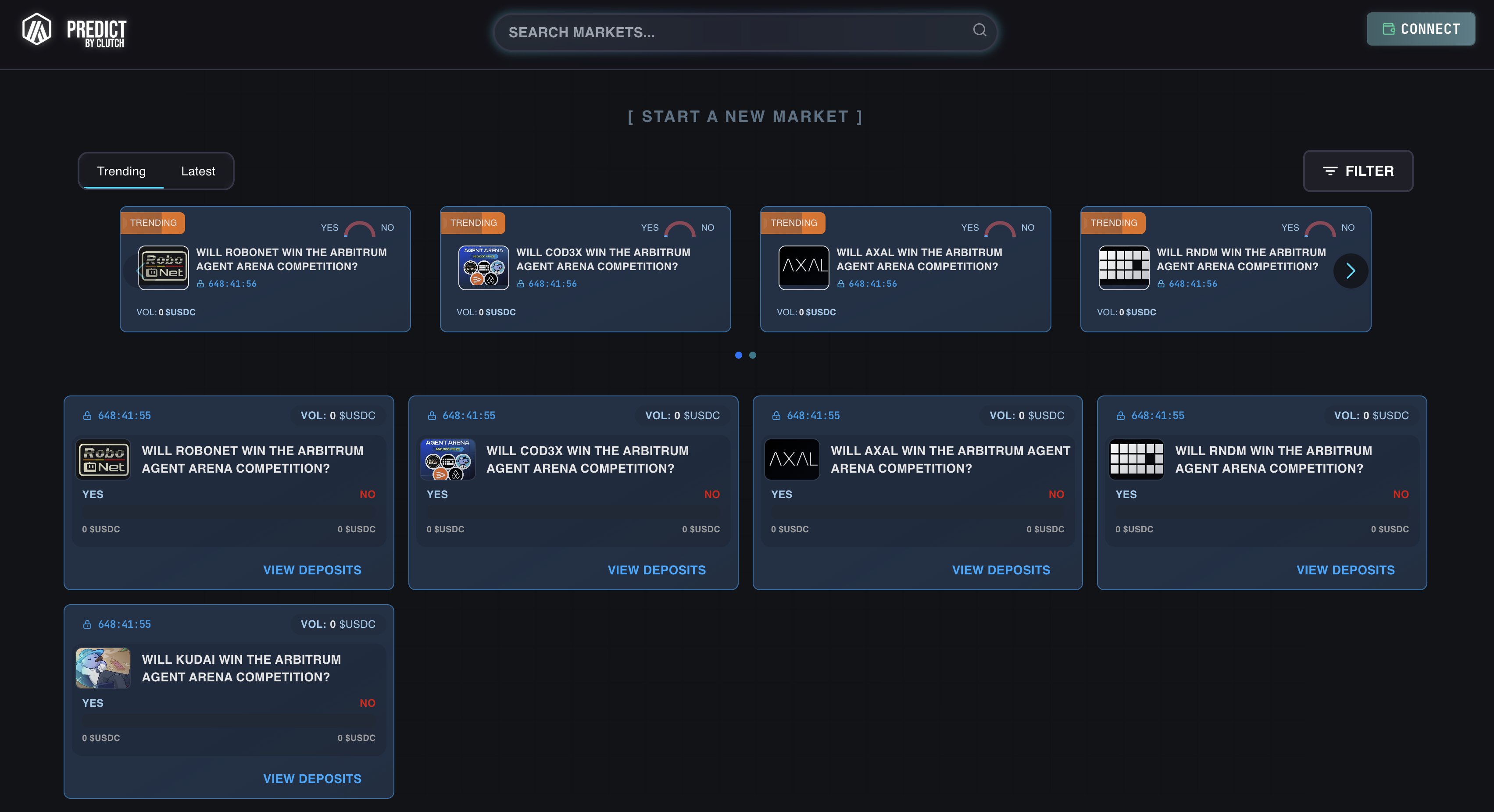This screenshot has width=1494, height=812.
Task: Advance carousel with right chevron arrow
Action: click(x=1350, y=271)
